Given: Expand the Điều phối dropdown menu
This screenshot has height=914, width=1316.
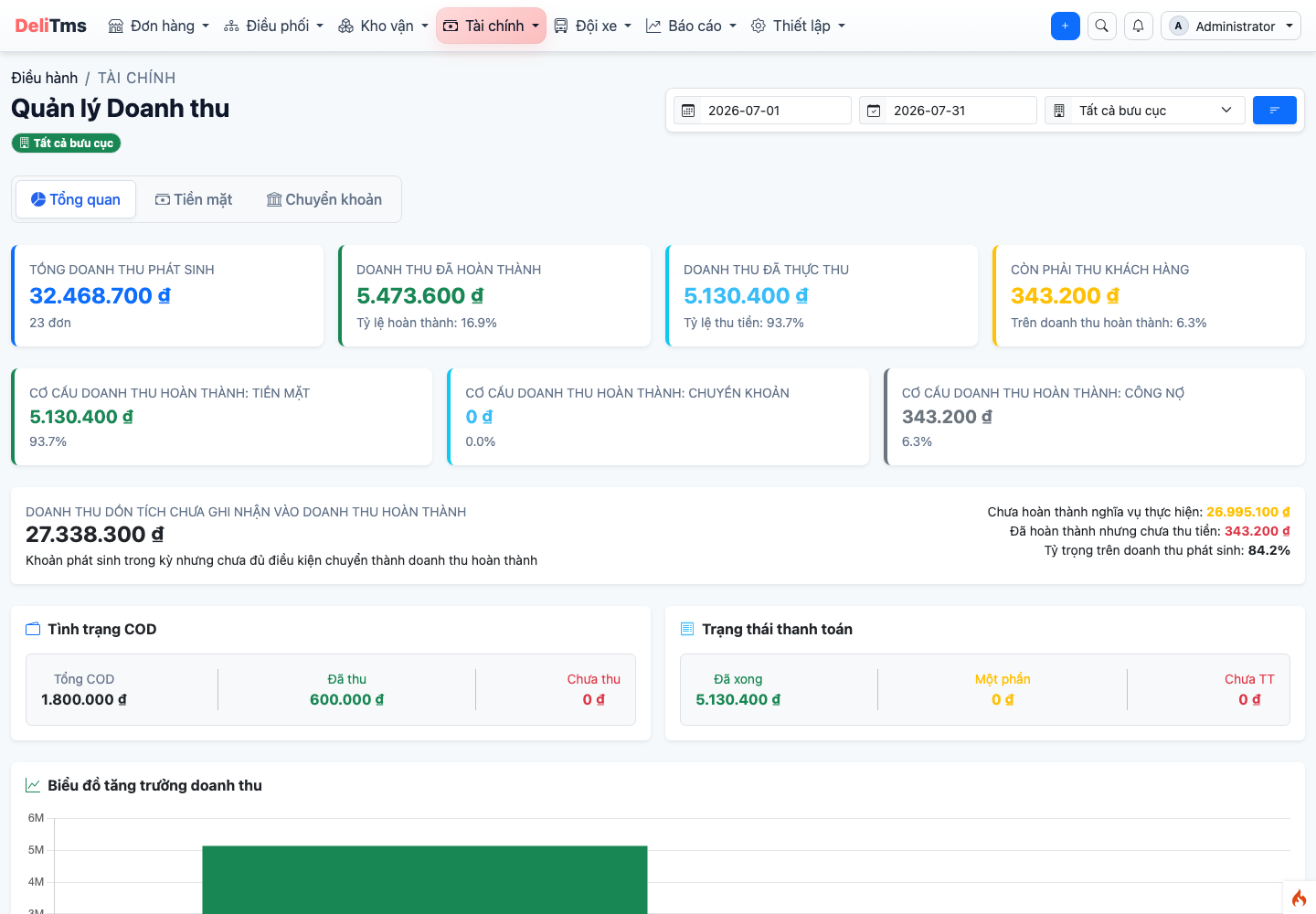Looking at the screenshot, I should (274, 26).
